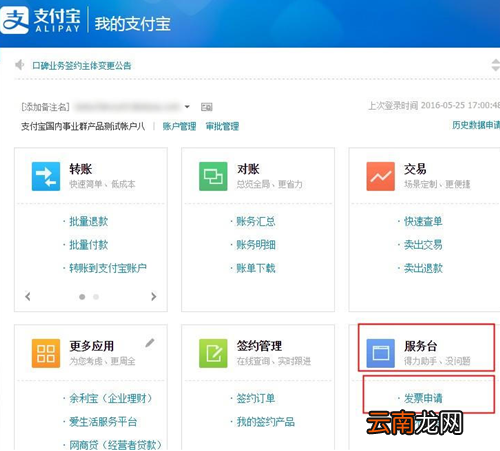Click the Alipay logo icon

[x=15, y=21]
